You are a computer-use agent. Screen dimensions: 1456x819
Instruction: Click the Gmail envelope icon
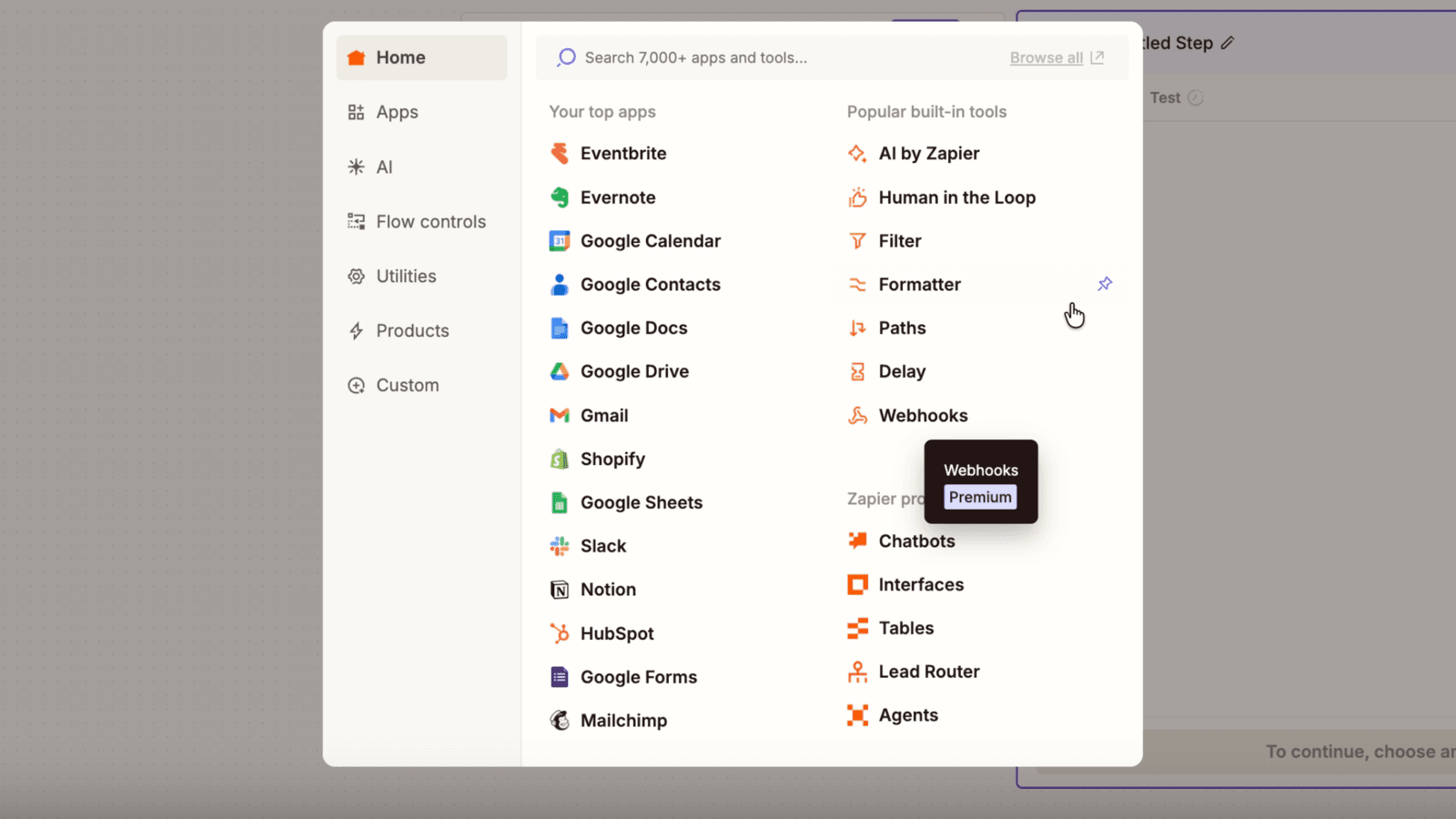[560, 415]
